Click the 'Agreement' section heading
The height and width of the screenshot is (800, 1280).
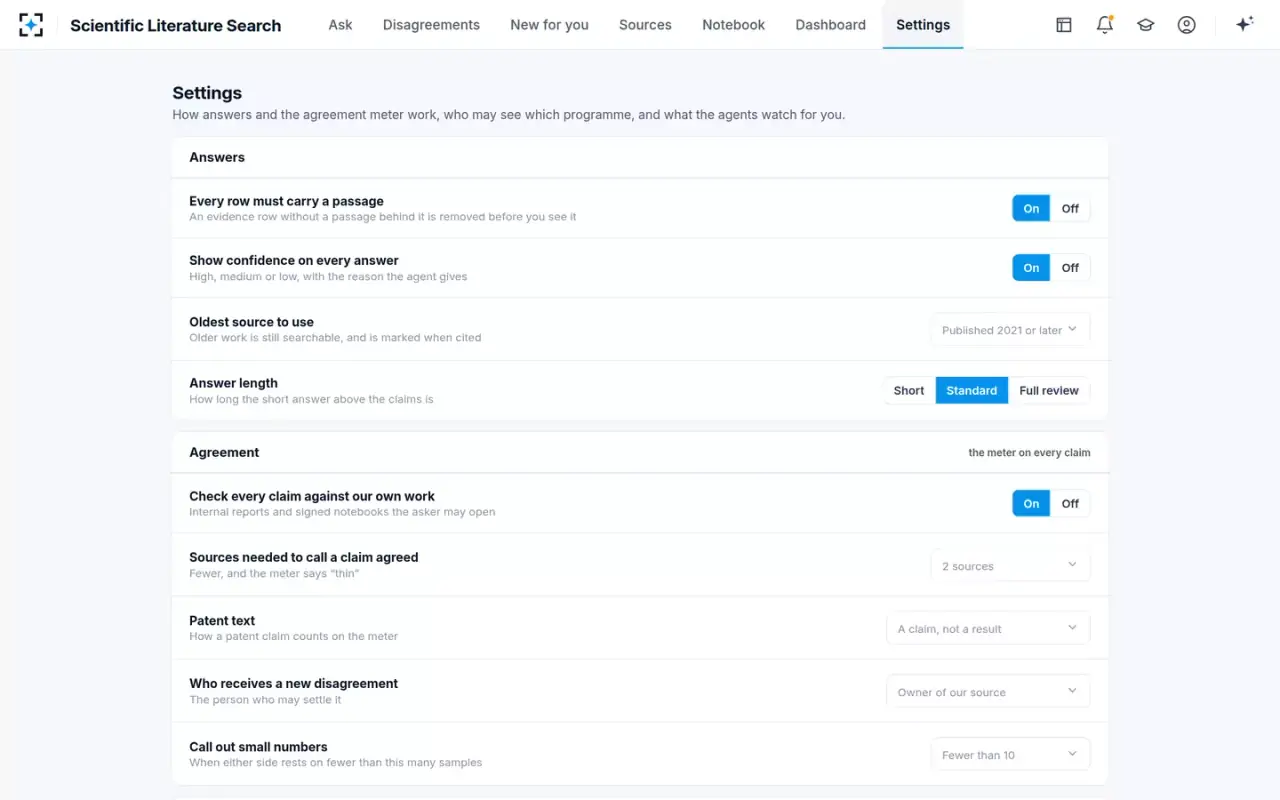tap(224, 452)
